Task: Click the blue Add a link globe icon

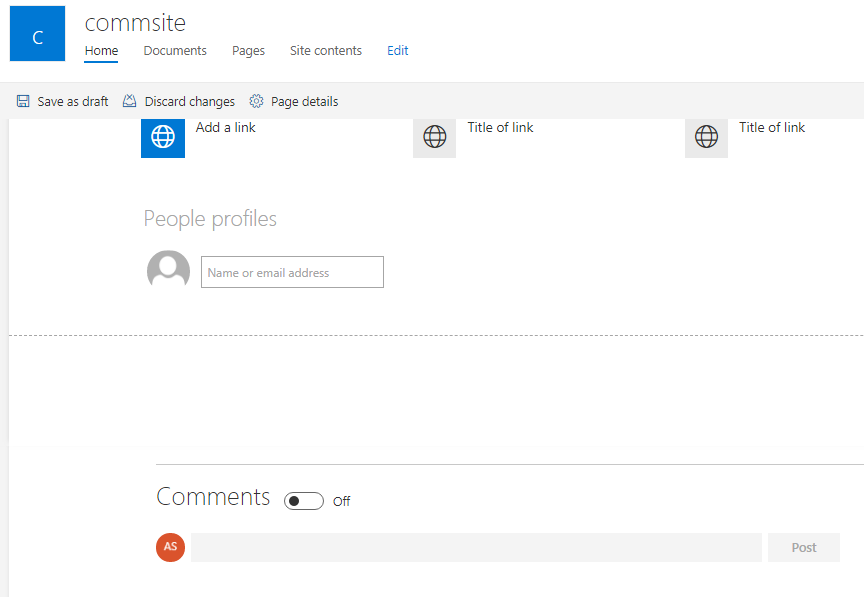Action: (163, 137)
